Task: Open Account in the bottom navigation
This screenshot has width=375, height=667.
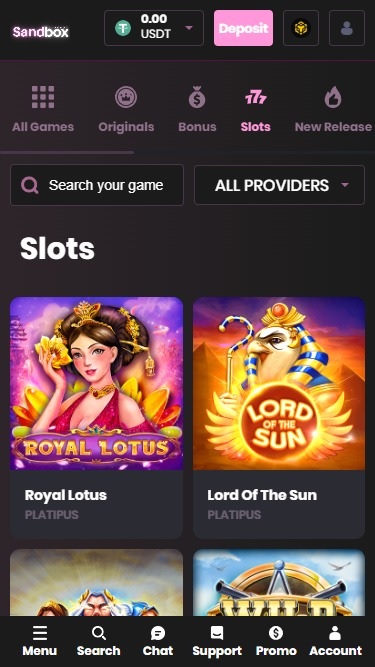Action: click(x=335, y=641)
